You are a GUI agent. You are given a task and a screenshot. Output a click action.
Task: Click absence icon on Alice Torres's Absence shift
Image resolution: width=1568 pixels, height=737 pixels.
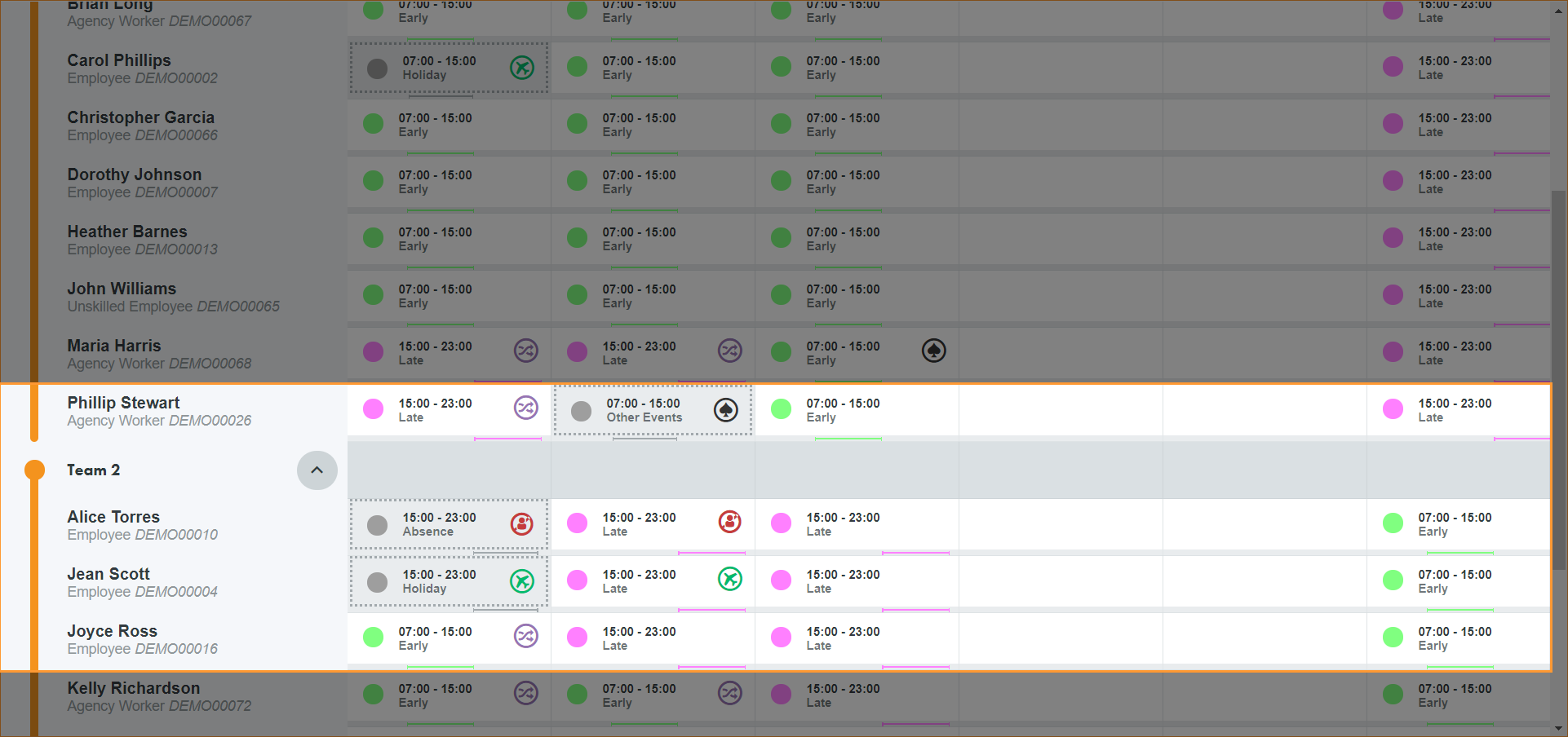tap(521, 523)
